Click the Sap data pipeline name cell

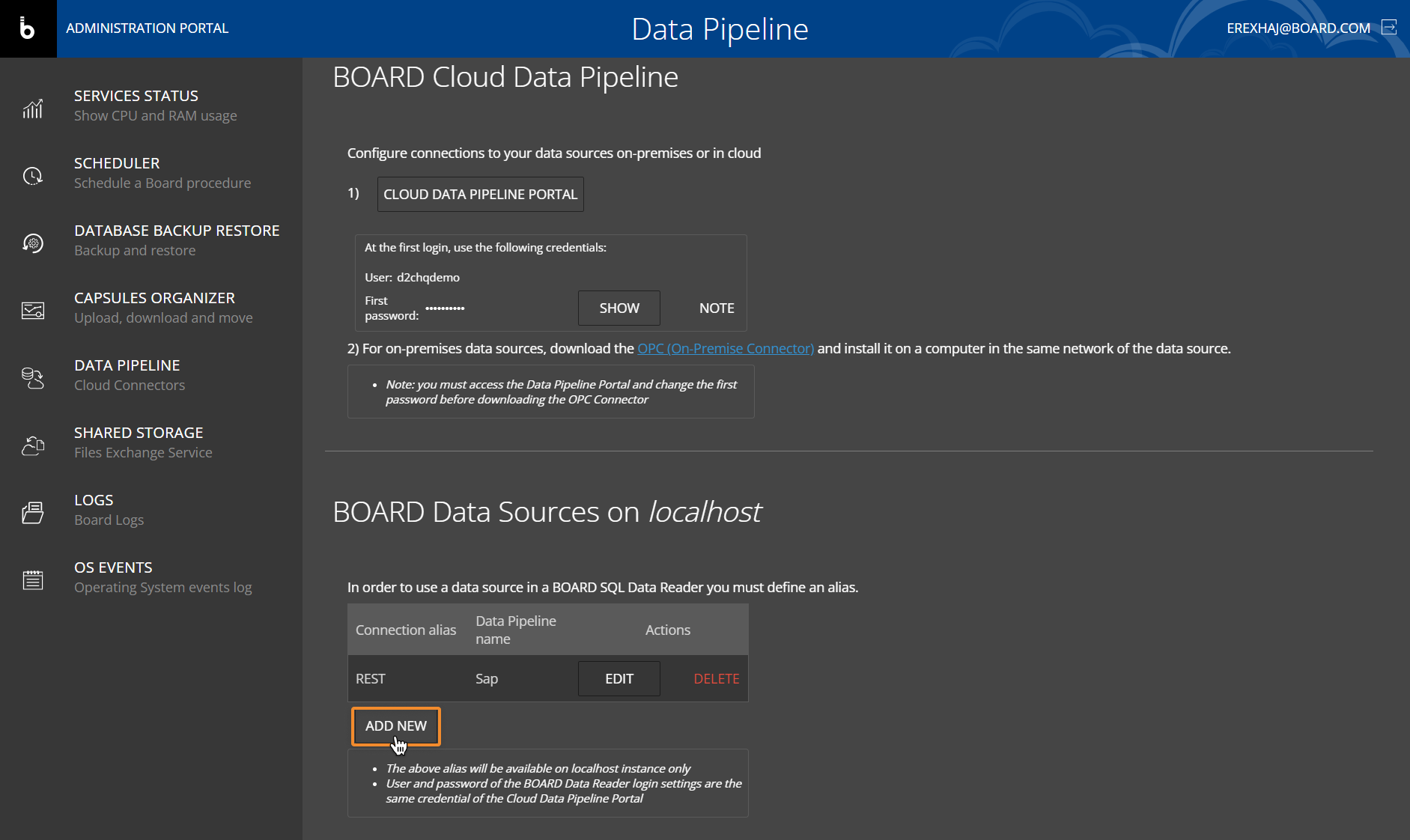[x=487, y=679]
